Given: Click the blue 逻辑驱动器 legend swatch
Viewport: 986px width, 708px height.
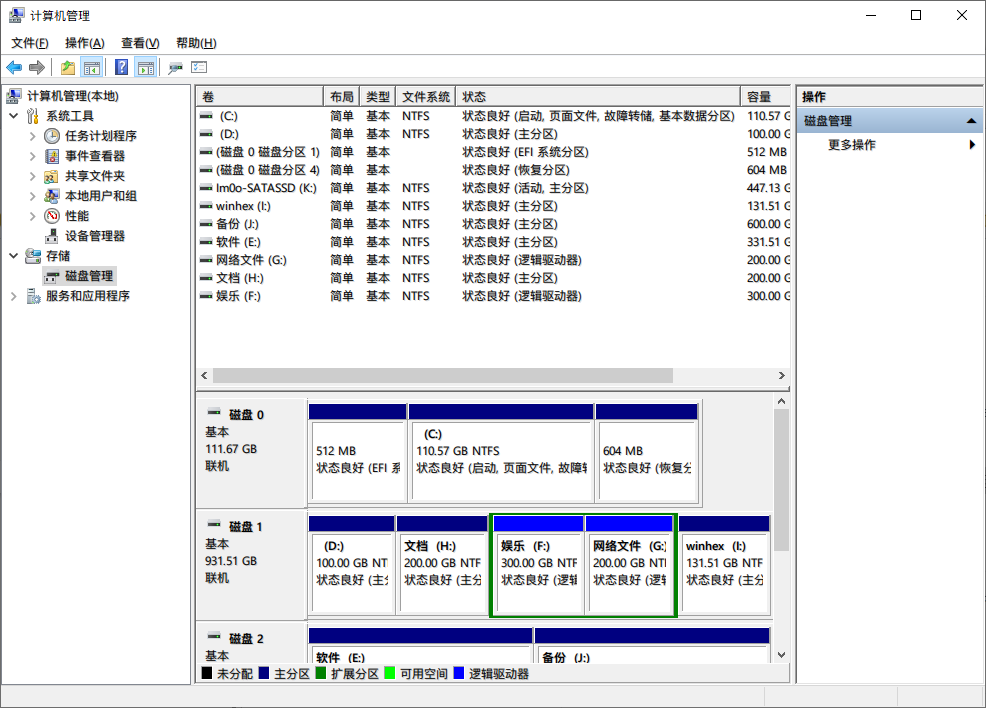Looking at the screenshot, I should [x=458, y=673].
